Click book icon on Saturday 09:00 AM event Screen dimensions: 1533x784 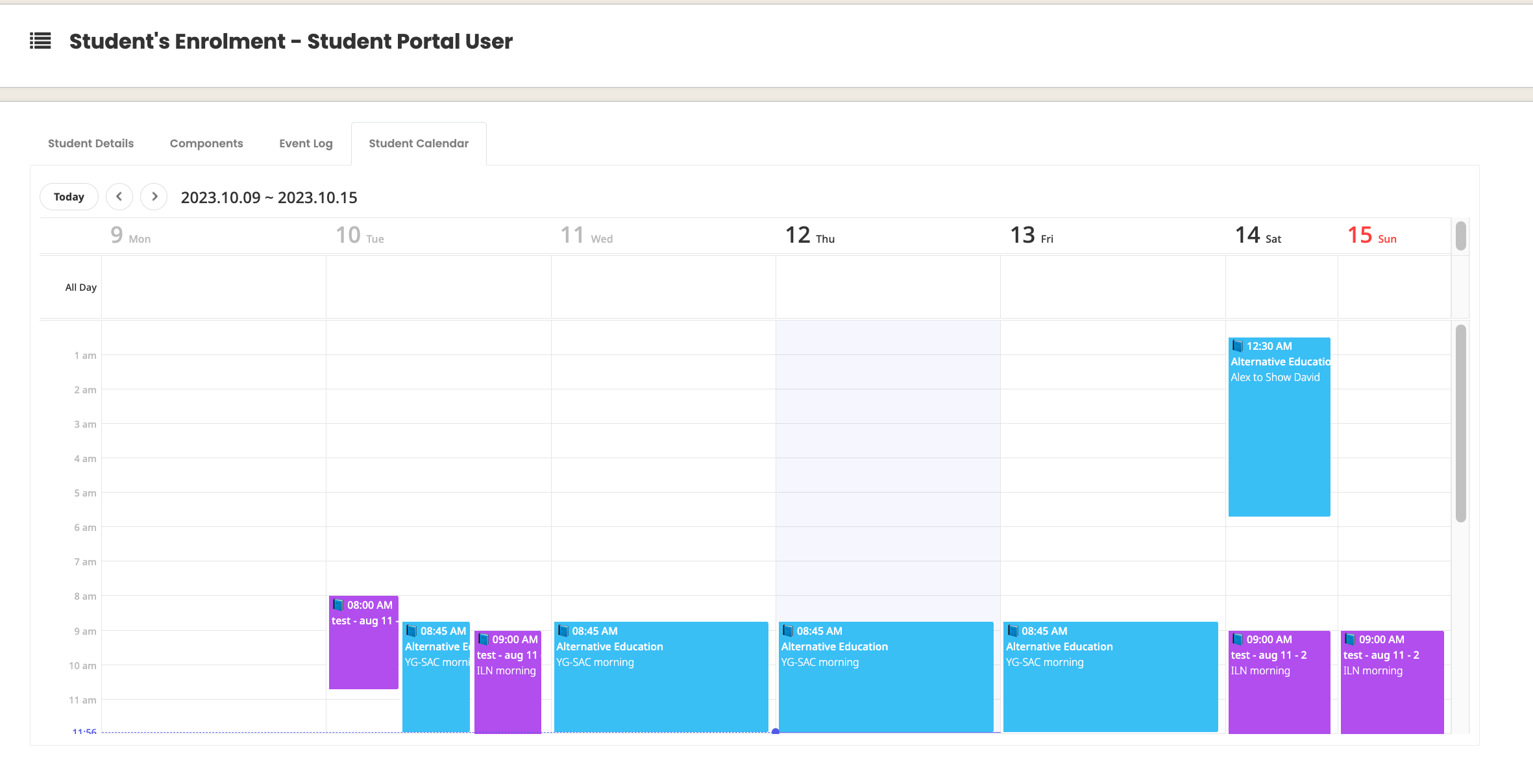click(1238, 639)
